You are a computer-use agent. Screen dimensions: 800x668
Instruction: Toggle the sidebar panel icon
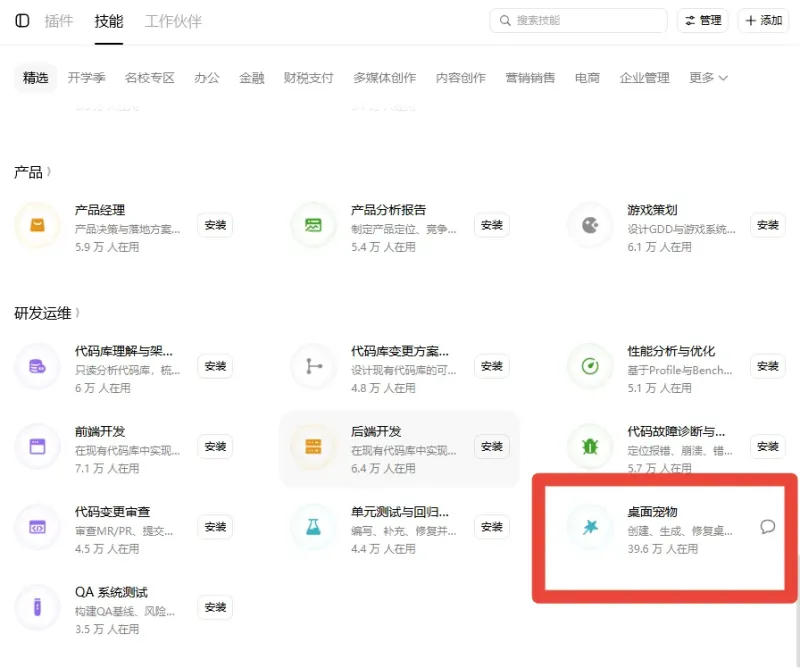point(22,21)
